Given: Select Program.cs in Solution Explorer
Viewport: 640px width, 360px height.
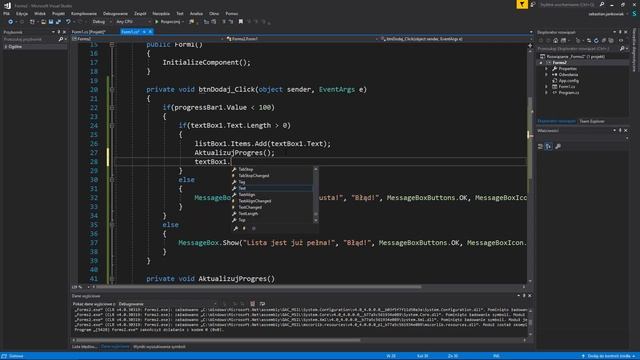Looking at the screenshot, I should click(x=568, y=93).
